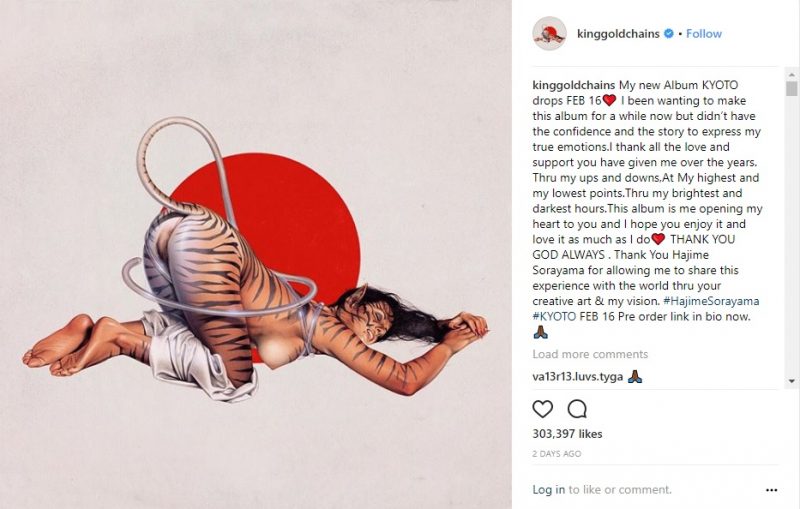
Task: Open kinggoldchains username in caption
Action: pos(573,85)
